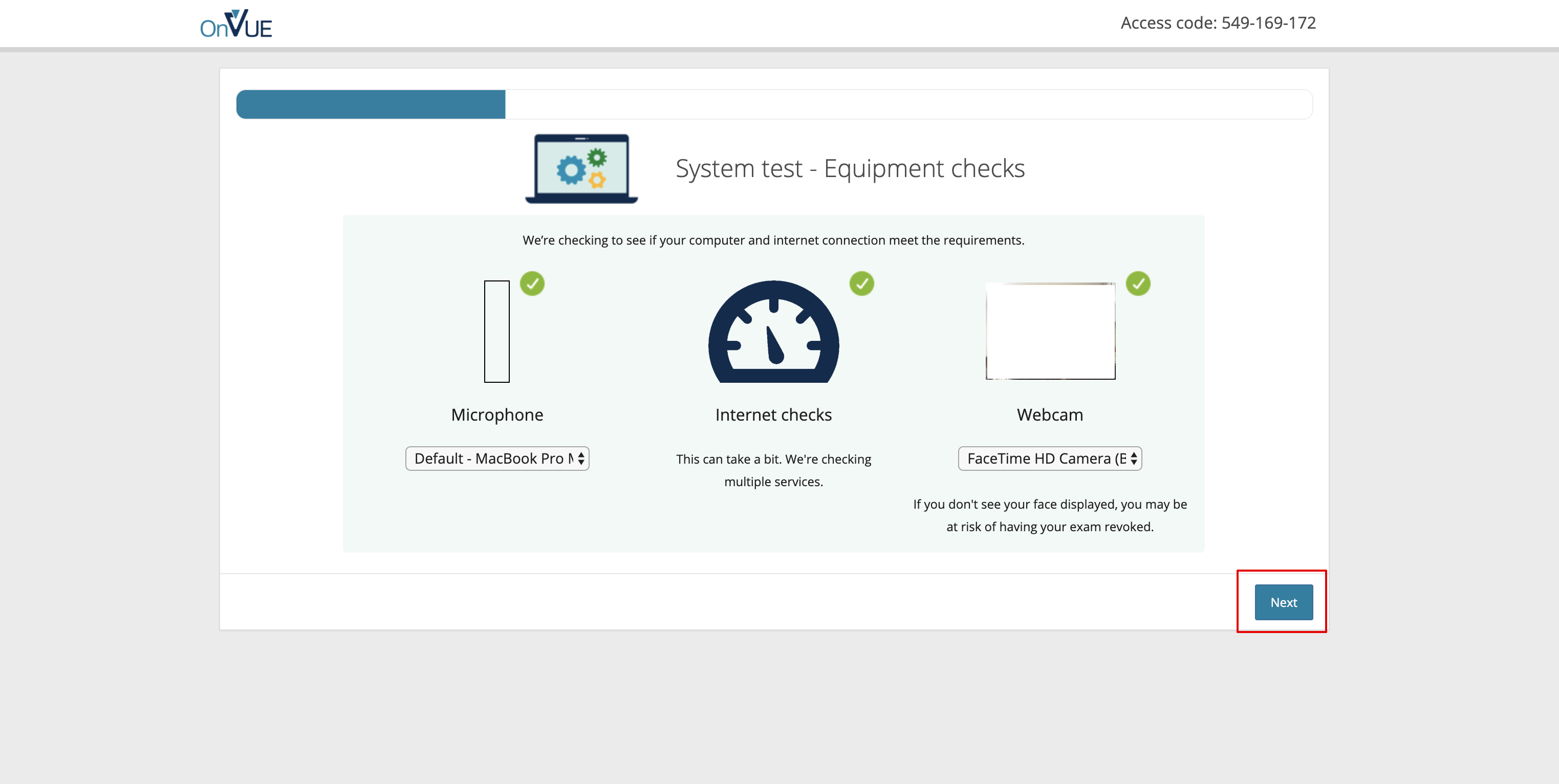Open the FaceTime HD Camera dropdown
The height and width of the screenshot is (784, 1559).
(x=1049, y=459)
